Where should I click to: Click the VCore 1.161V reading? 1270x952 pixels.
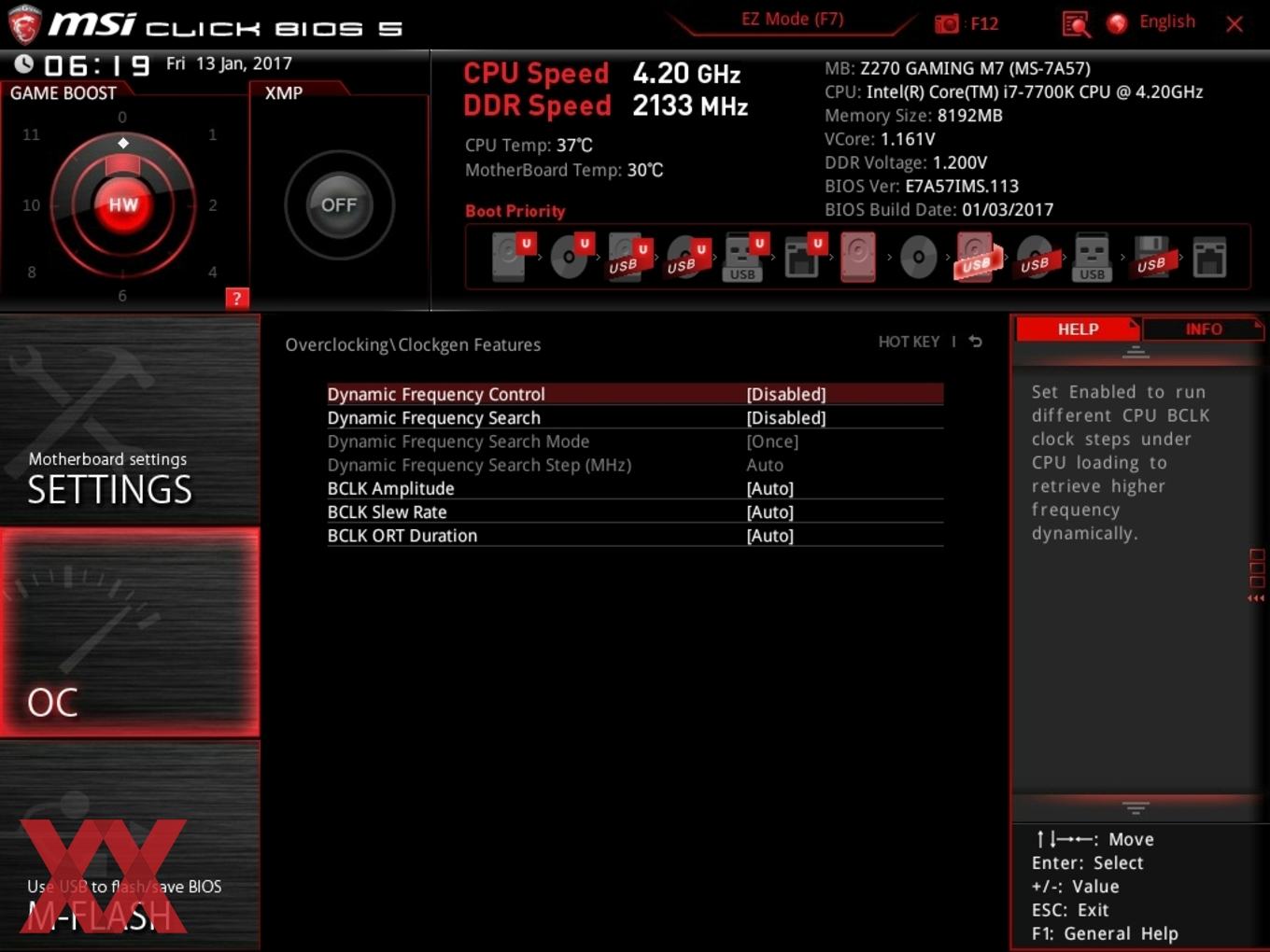(x=880, y=139)
